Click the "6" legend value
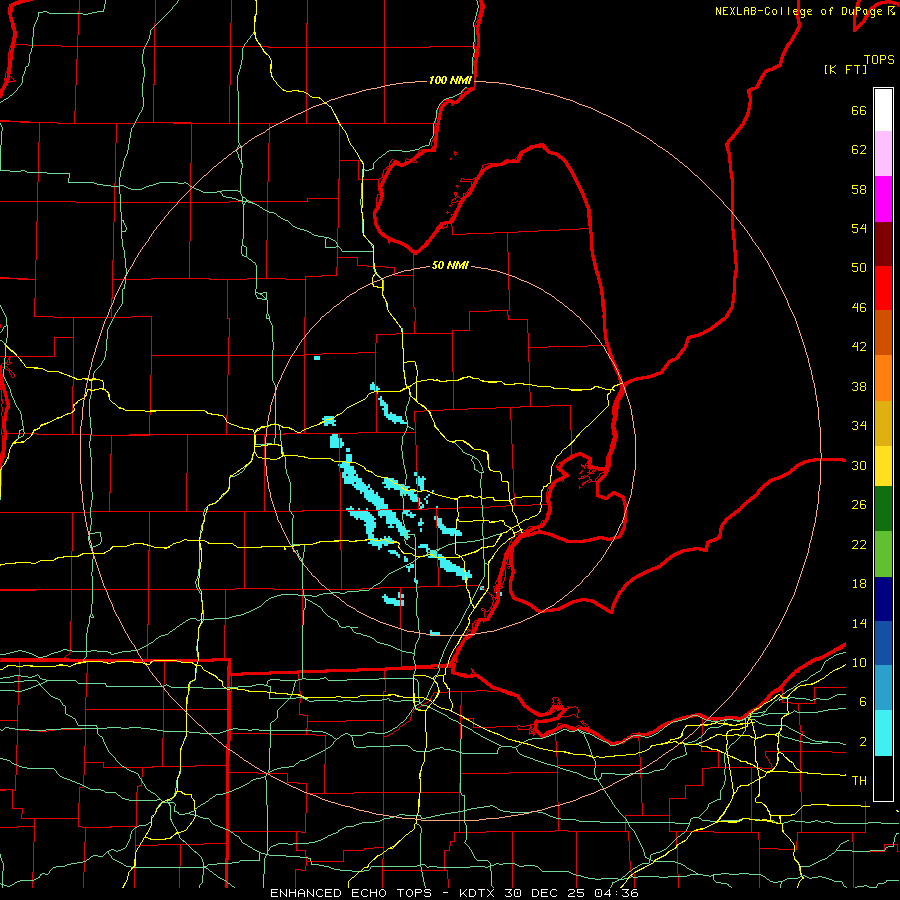The height and width of the screenshot is (900, 900). (x=863, y=702)
